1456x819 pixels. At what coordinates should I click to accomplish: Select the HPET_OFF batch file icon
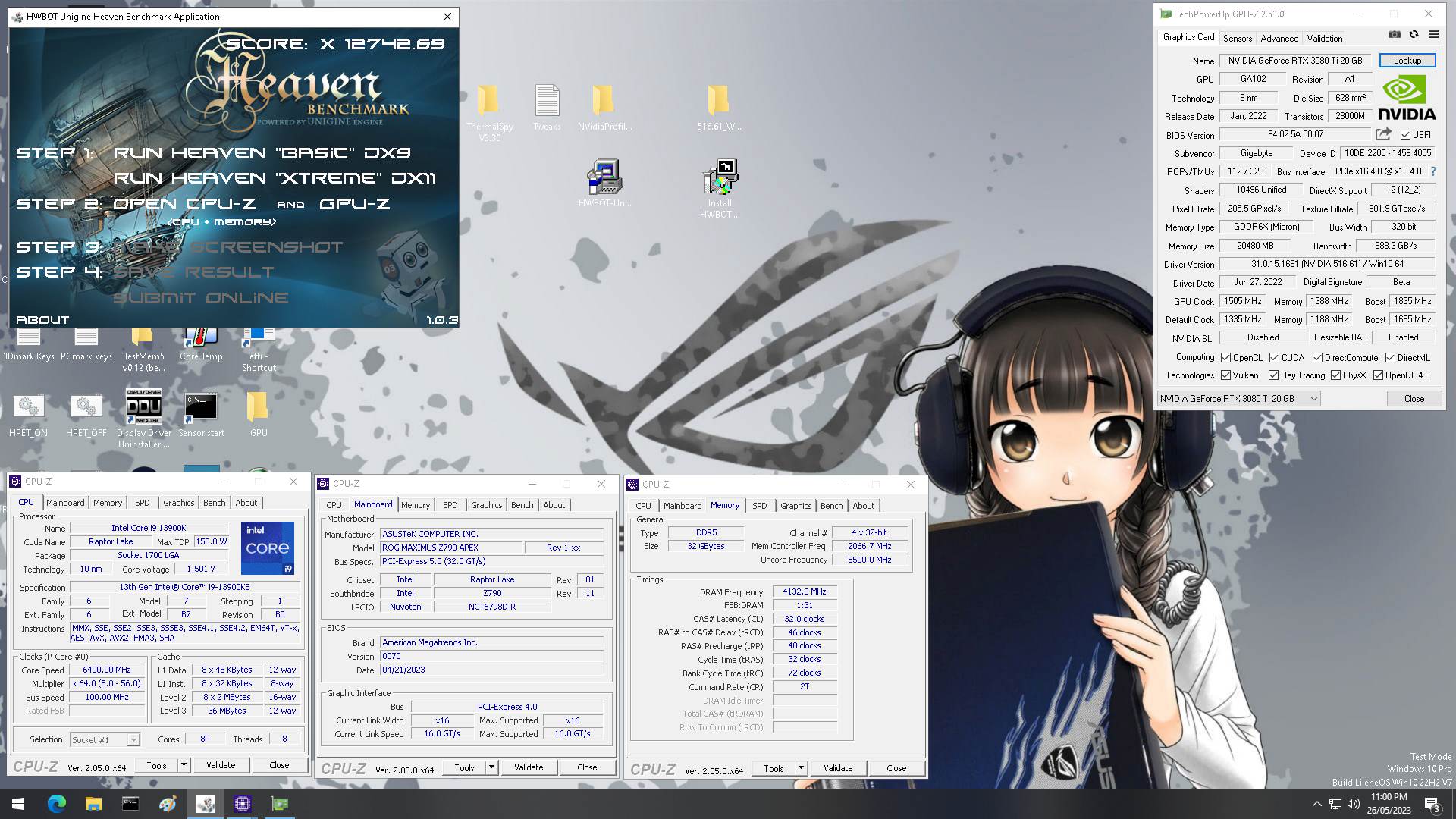click(86, 416)
